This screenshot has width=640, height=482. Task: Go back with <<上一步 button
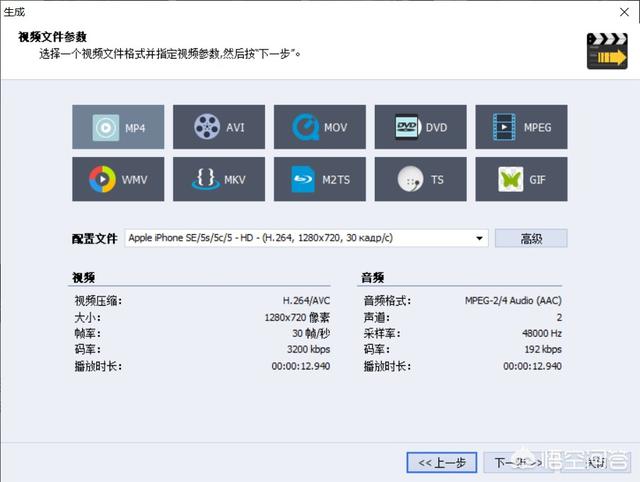coord(441,462)
